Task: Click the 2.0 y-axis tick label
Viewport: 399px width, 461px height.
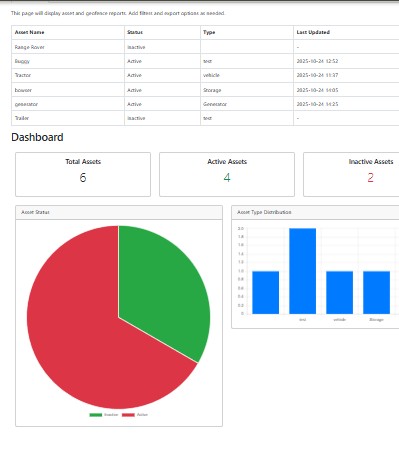Action: pyautogui.click(x=241, y=229)
